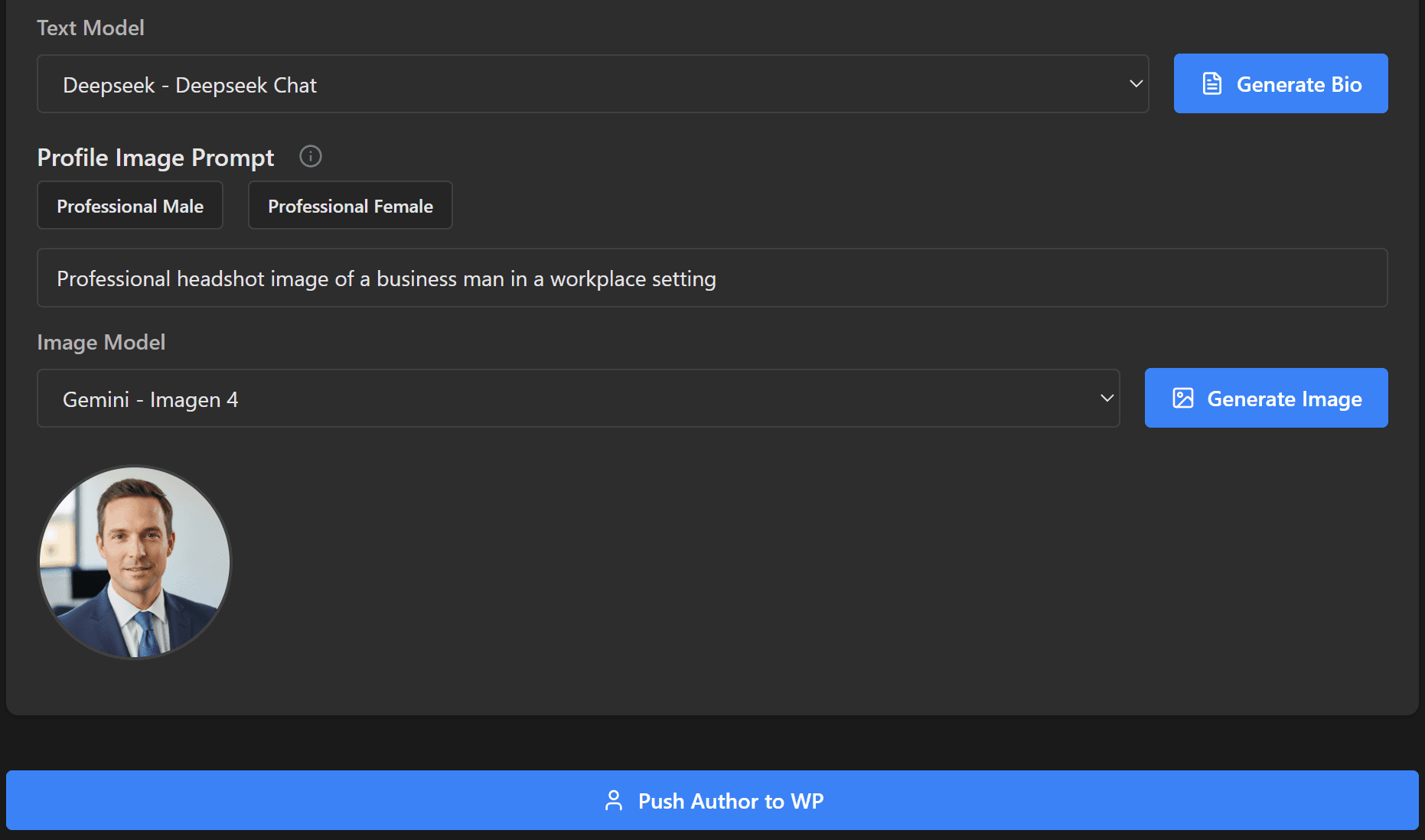
Task: Switch prompt preset back to Professional Male
Action: click(129, 205)
